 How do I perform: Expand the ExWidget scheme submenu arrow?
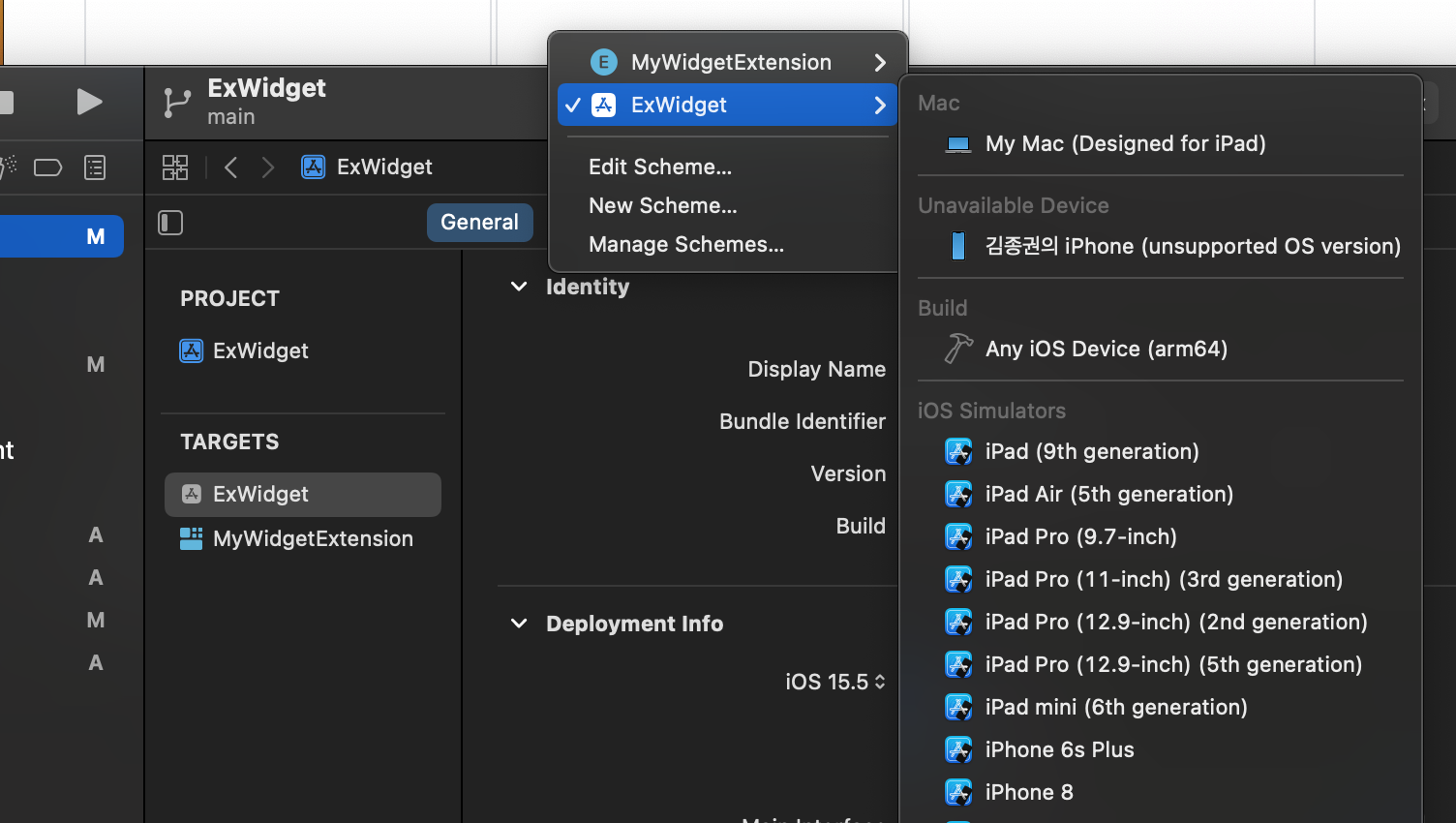pyautogui.click(x=879, y=105)
